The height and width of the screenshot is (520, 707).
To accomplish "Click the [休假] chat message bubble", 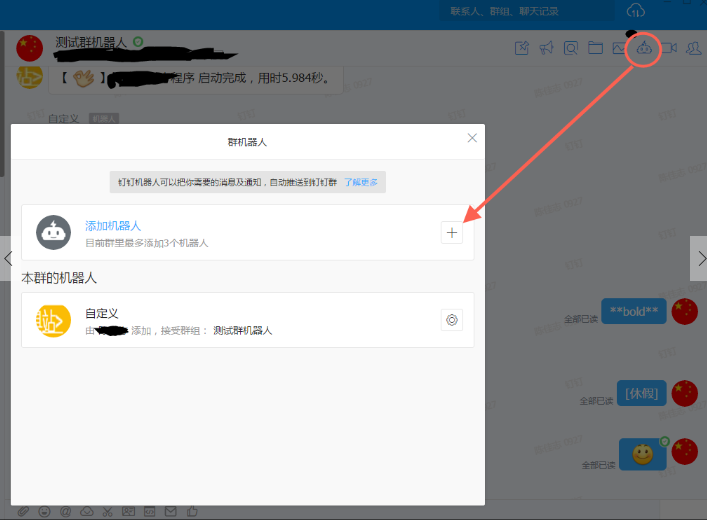I will point(642,393).
